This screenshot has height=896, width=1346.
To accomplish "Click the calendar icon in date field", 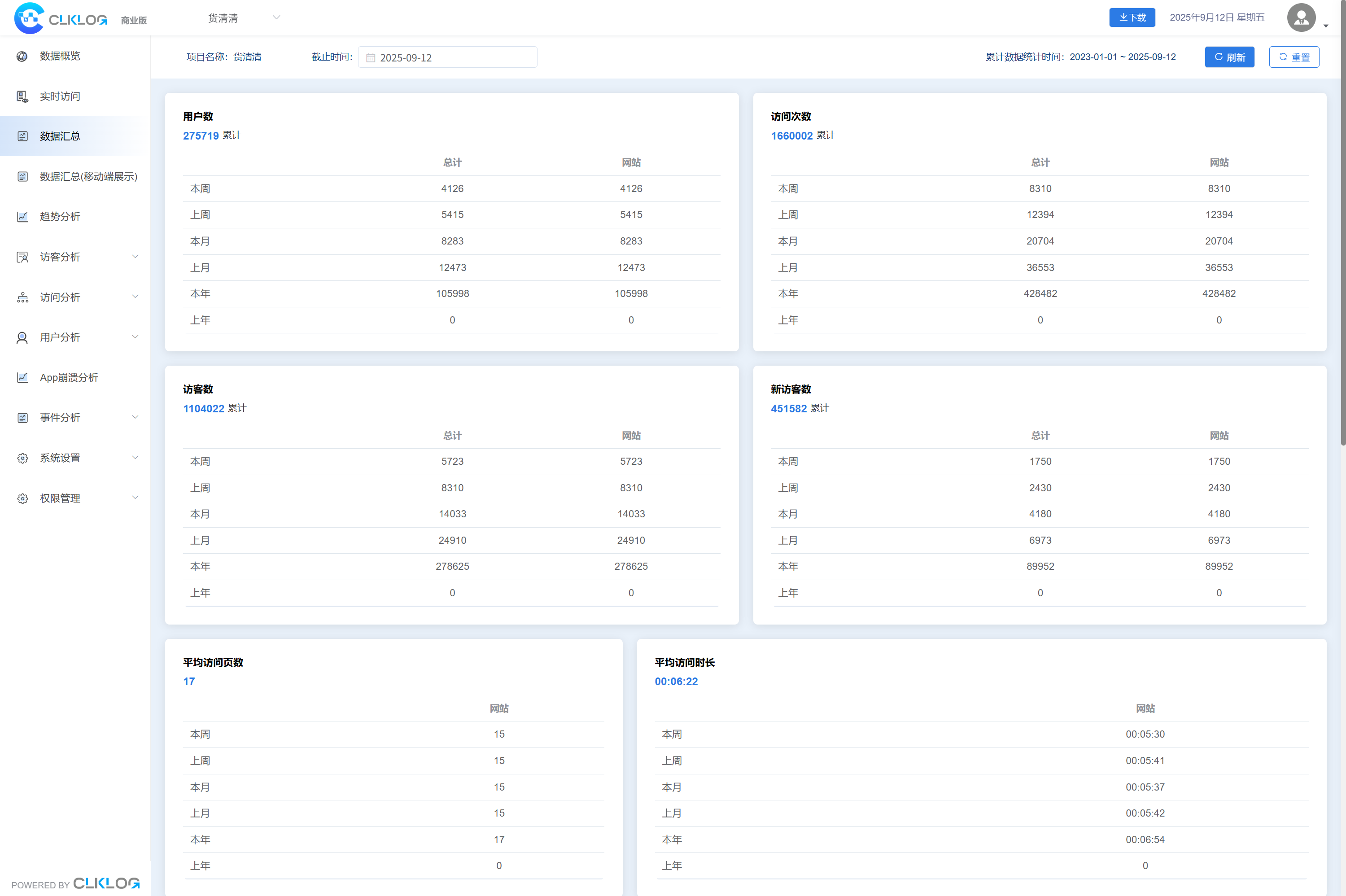I will click(x=370, y=58).
